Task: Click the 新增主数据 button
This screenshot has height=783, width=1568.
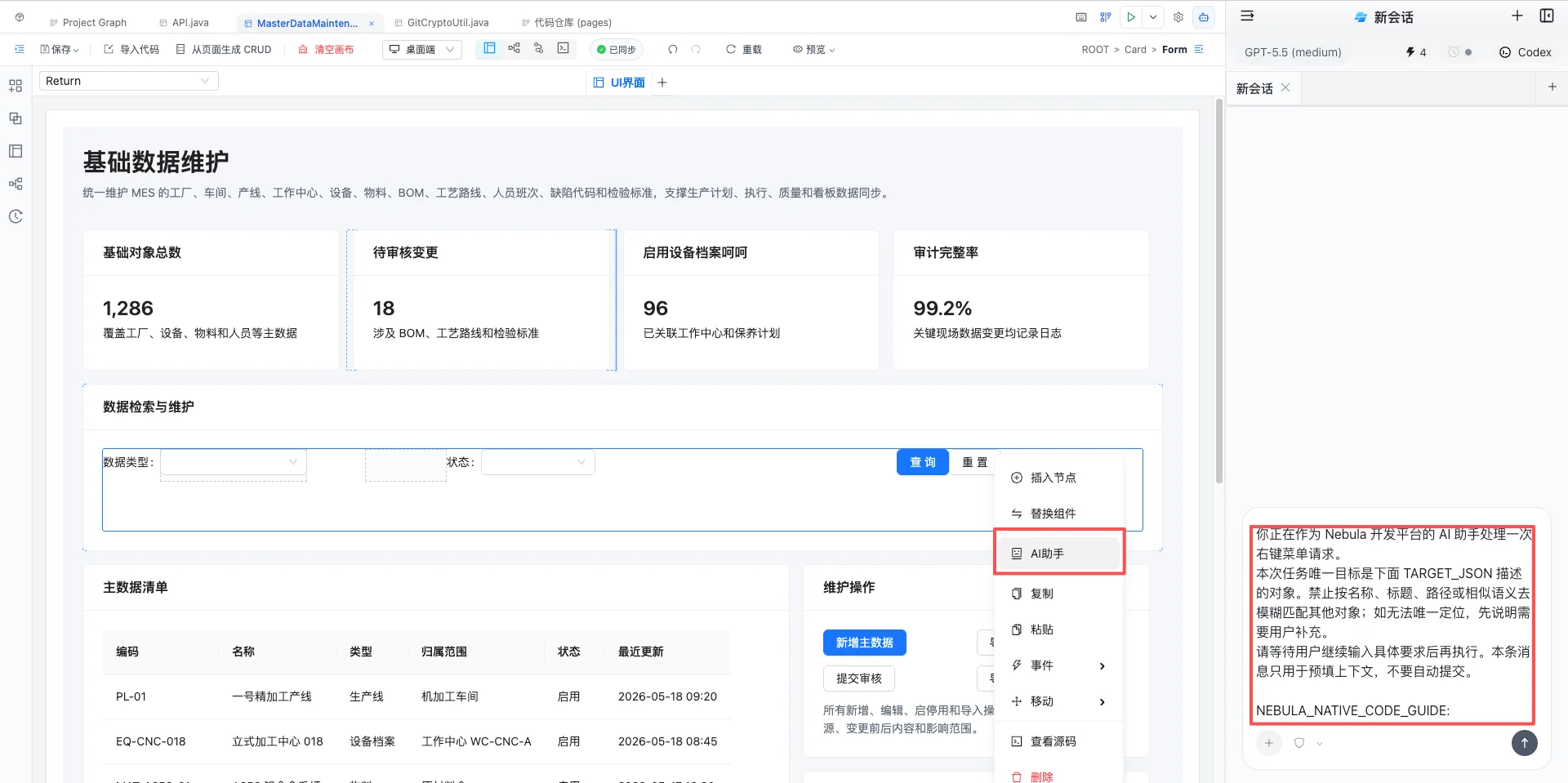Action: coord(865,643)
